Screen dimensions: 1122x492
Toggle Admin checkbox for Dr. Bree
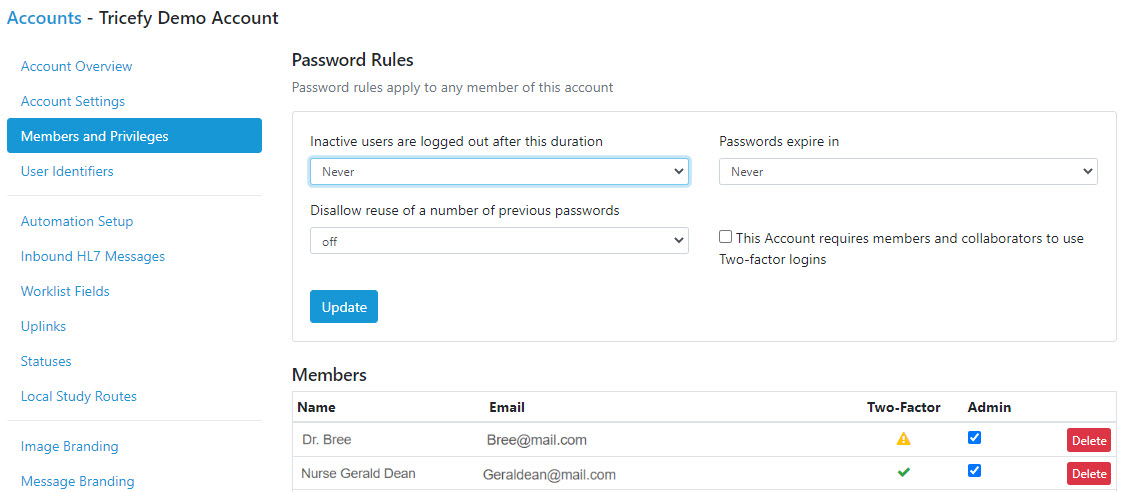[x=975, y=437]
